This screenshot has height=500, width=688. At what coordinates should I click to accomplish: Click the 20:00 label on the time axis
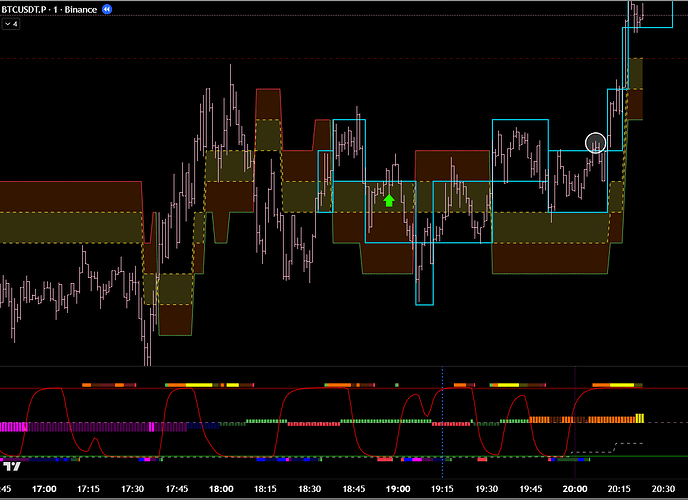pyautogui.click(x=575, y=490)
